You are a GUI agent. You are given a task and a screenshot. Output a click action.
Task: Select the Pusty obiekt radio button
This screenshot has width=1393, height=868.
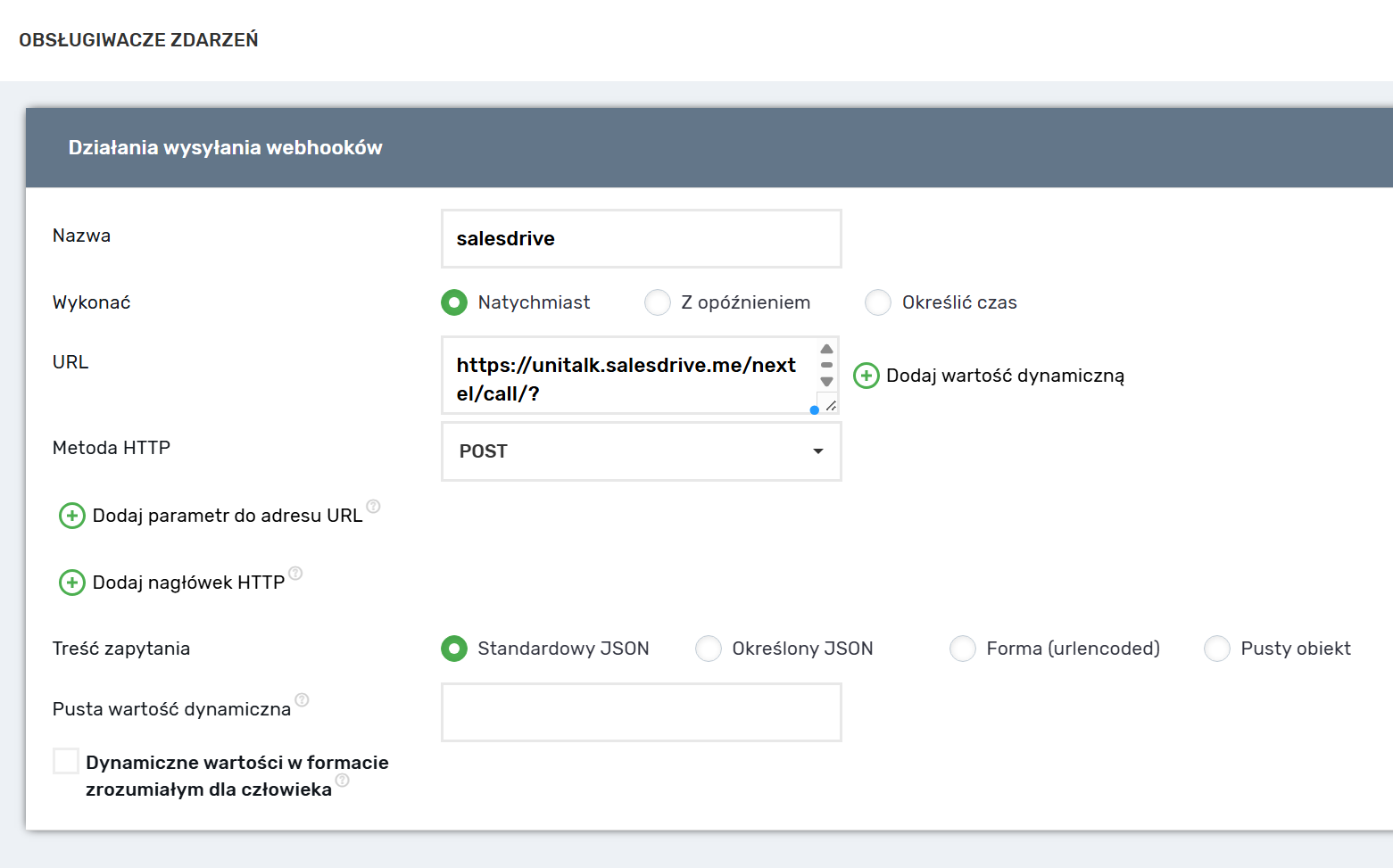(x=1217, y=649)
